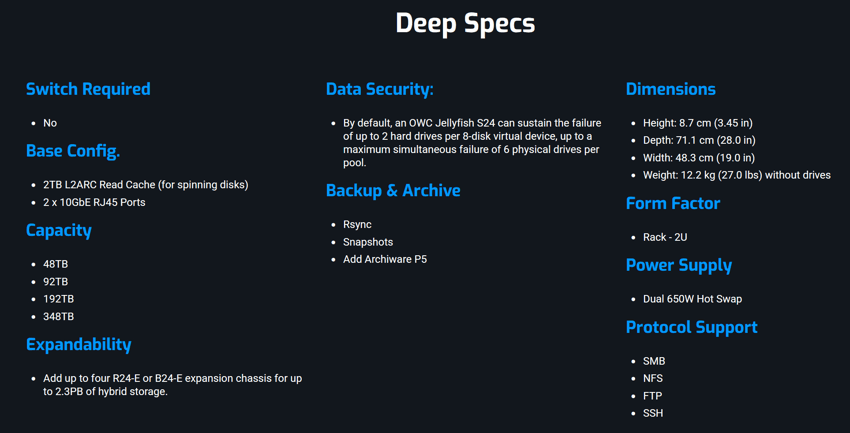Click the Deep Specs page title
Screen dimensions: 850x433
465,24
